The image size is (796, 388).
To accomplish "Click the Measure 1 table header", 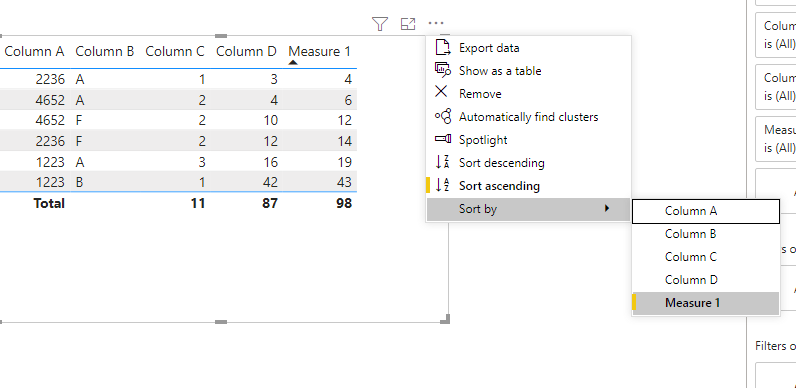I will click(x=319, y=51).
